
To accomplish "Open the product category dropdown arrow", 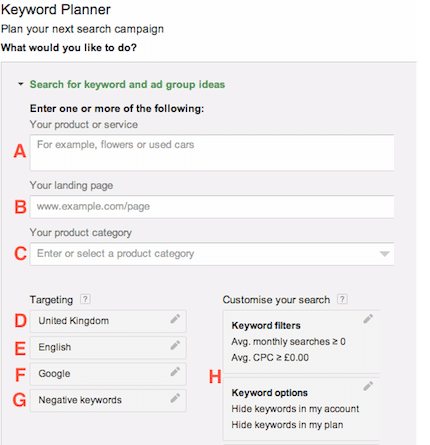I will click(x=384, y=254).
